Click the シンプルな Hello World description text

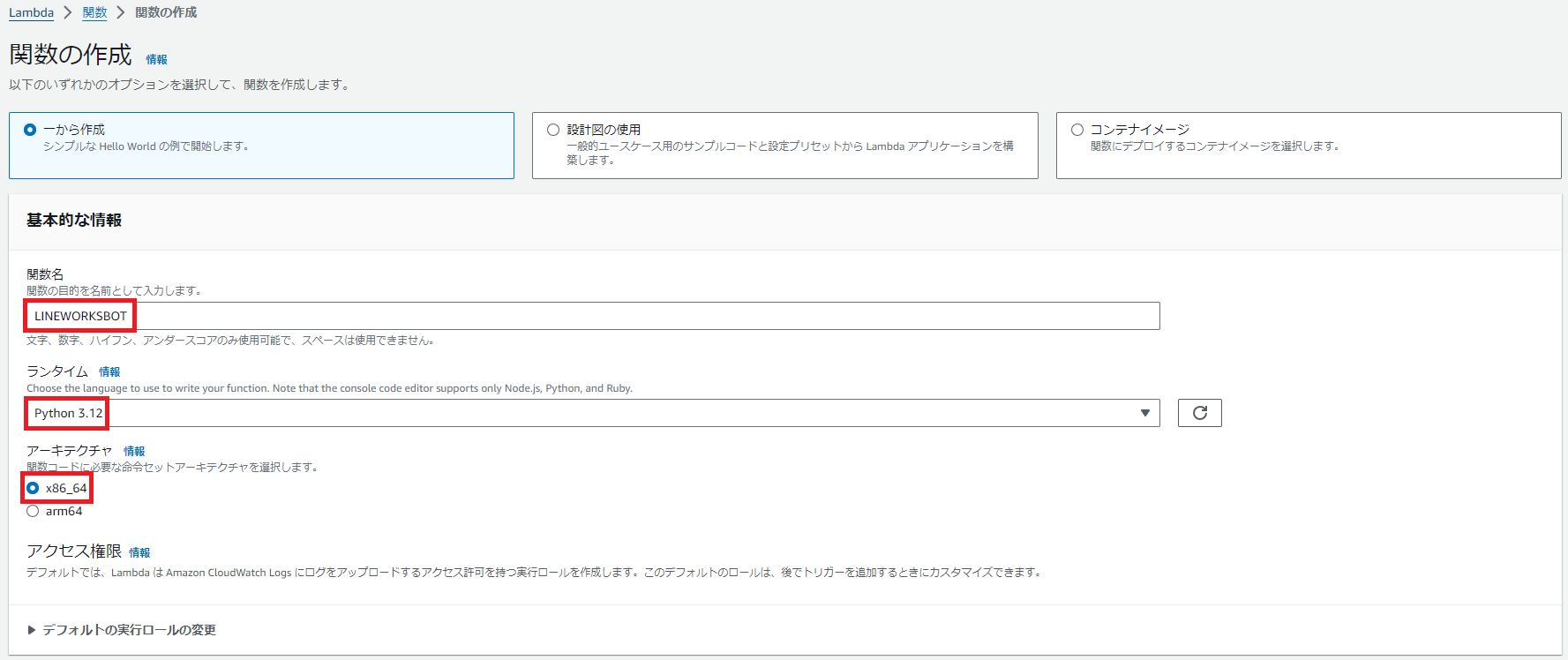tap(146, 146)
